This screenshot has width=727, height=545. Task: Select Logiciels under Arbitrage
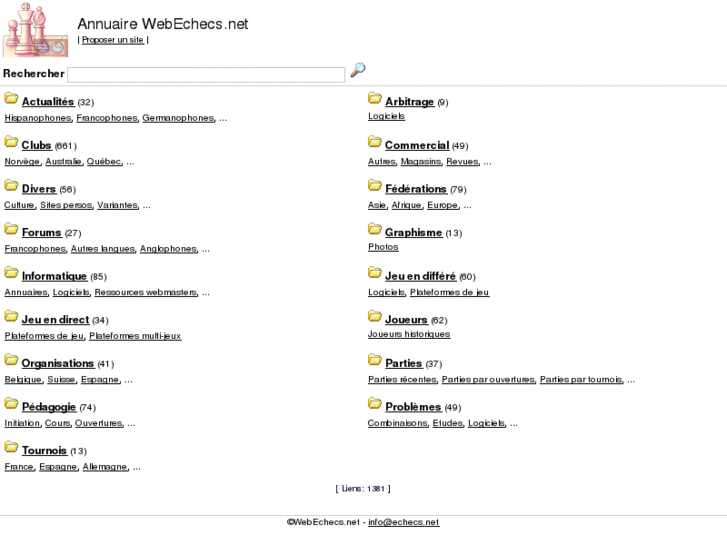386,116
